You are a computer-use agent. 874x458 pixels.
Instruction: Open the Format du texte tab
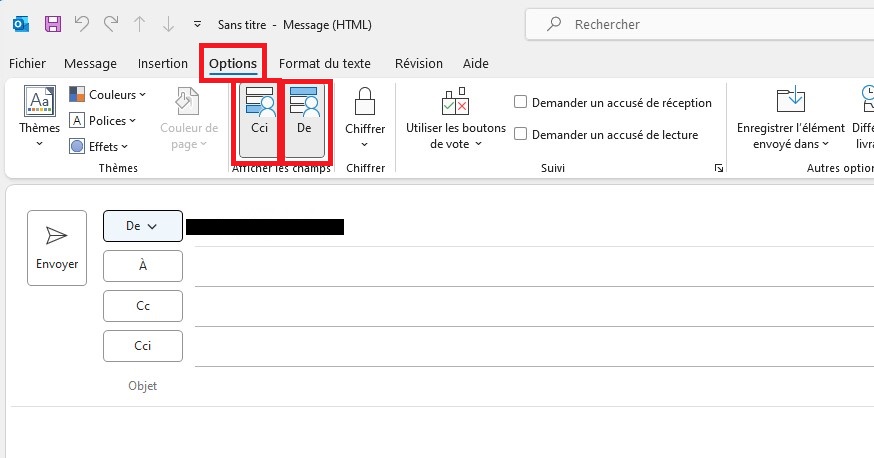tap(324, 64)
